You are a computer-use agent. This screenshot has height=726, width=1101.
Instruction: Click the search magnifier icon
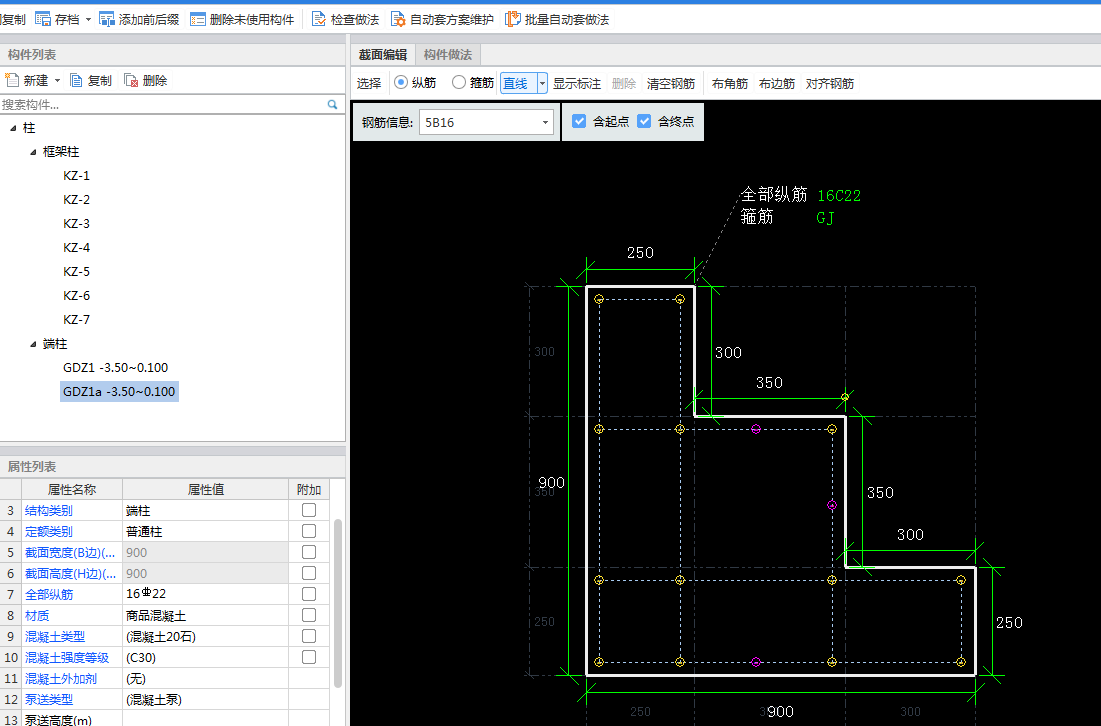click(x=332, y=105)
